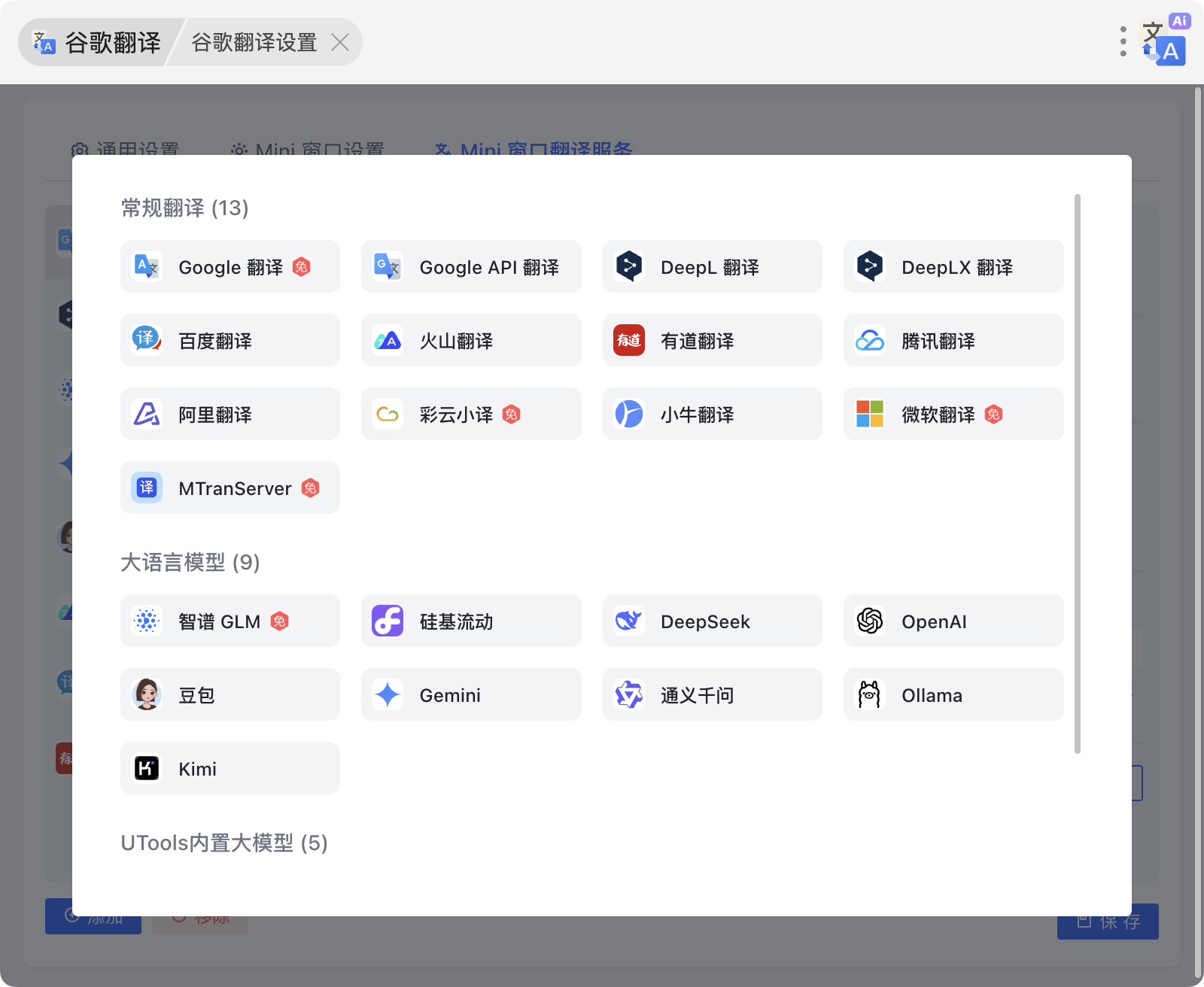Add the 彩云小译 service

point(471,414)
